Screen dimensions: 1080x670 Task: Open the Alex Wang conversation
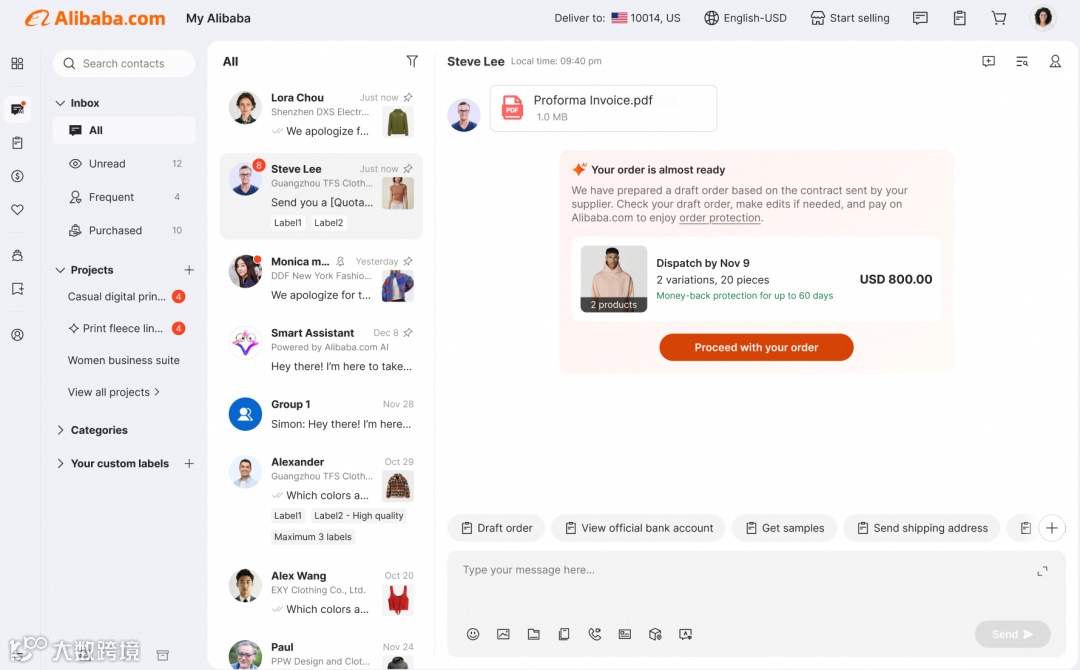pos(321,592)
